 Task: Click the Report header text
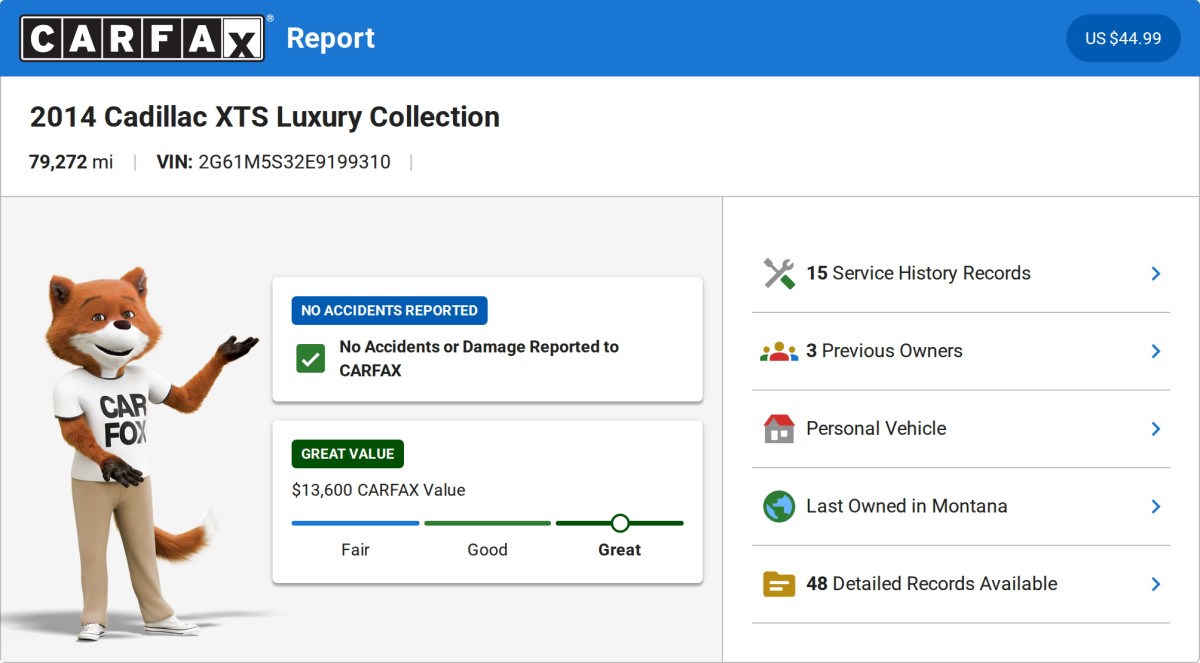(331, 38)
